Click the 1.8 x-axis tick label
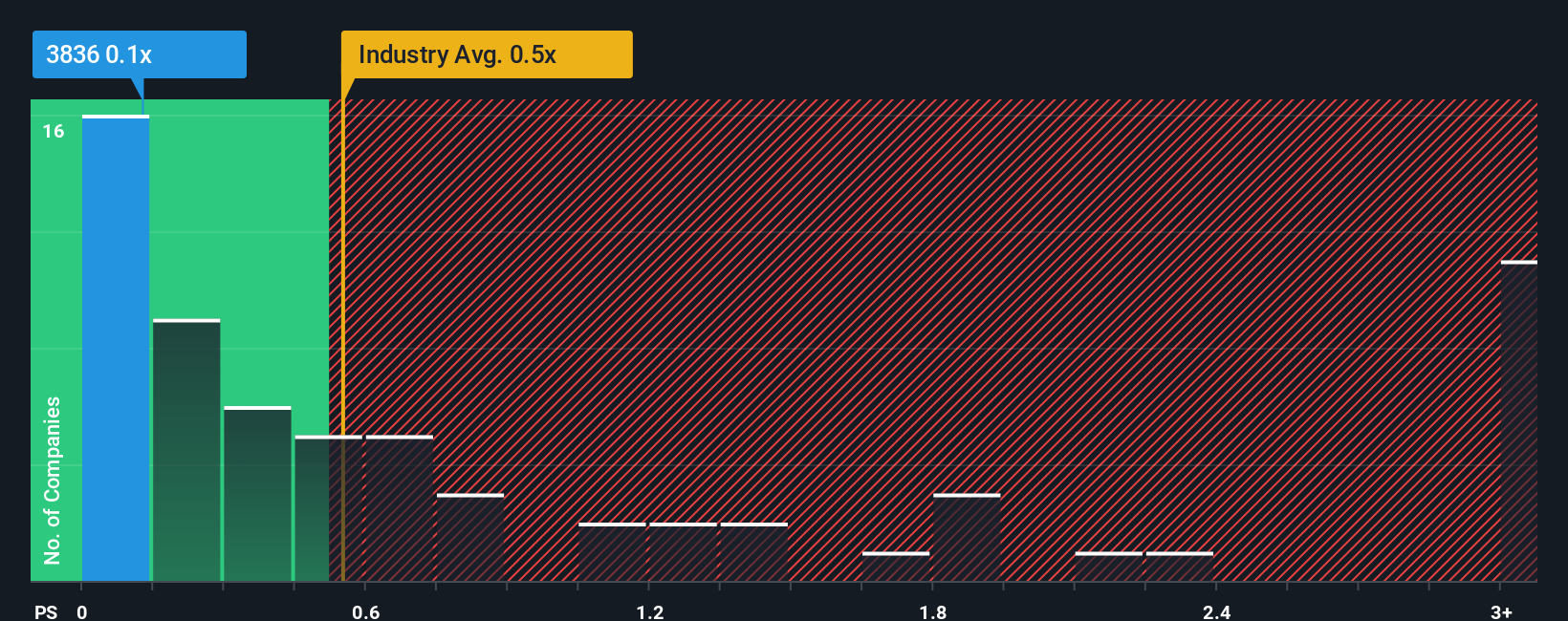1568x621 pixels. tap(933, 611)
